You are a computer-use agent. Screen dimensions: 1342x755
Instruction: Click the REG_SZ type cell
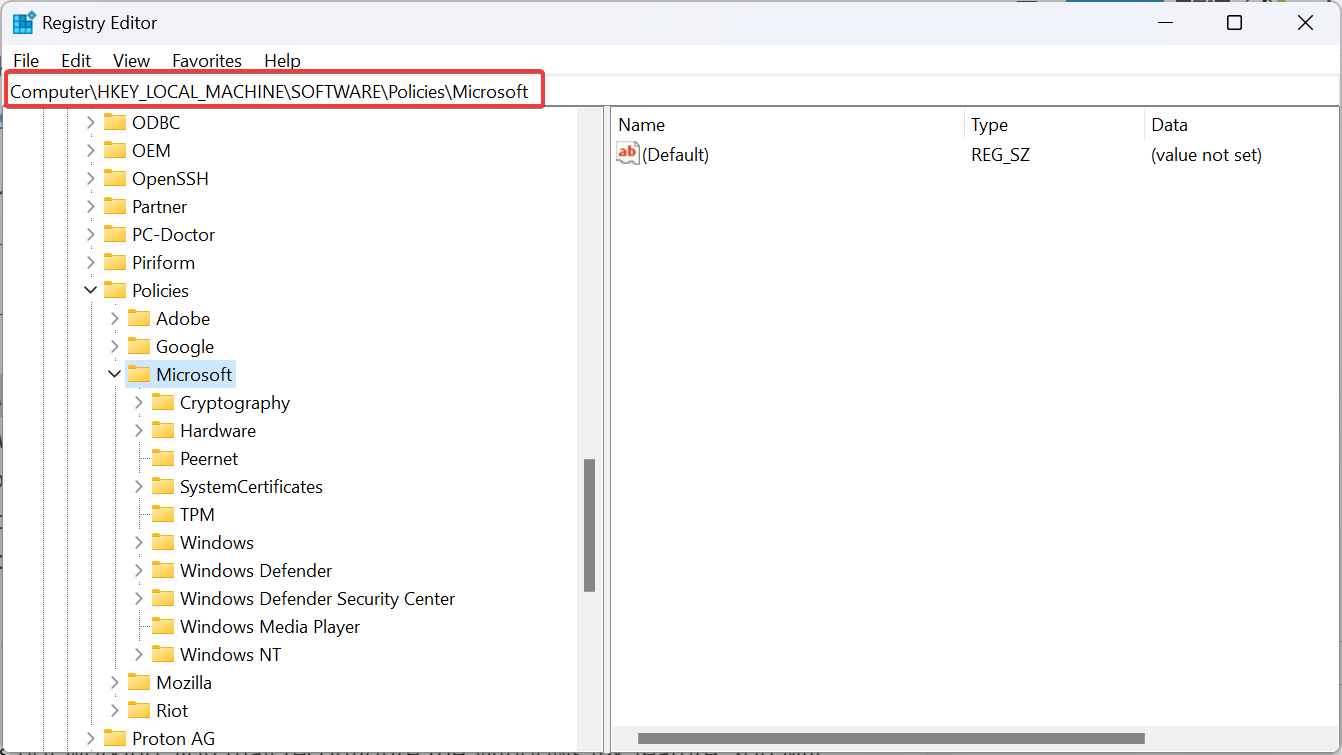point(1000,154)
